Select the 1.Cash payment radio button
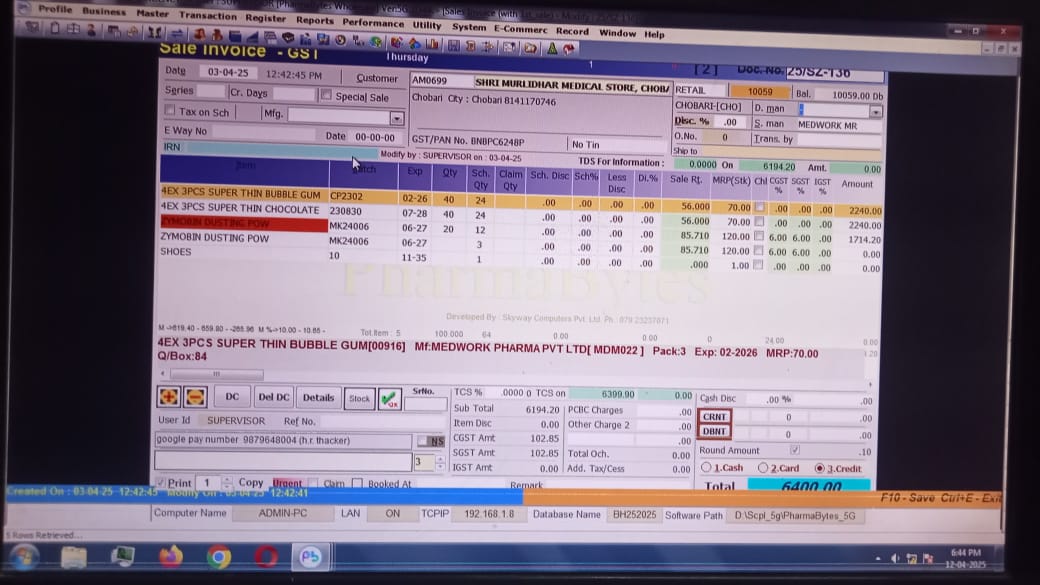This screenshot has height=585, width=1040. (706, 467)
